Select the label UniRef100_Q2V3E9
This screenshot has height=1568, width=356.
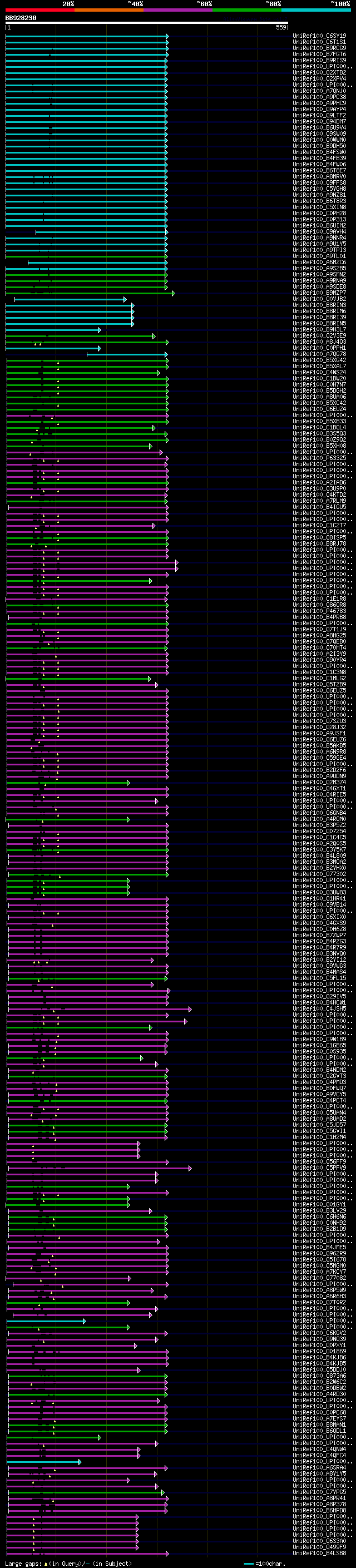click(x=319, y=335)
